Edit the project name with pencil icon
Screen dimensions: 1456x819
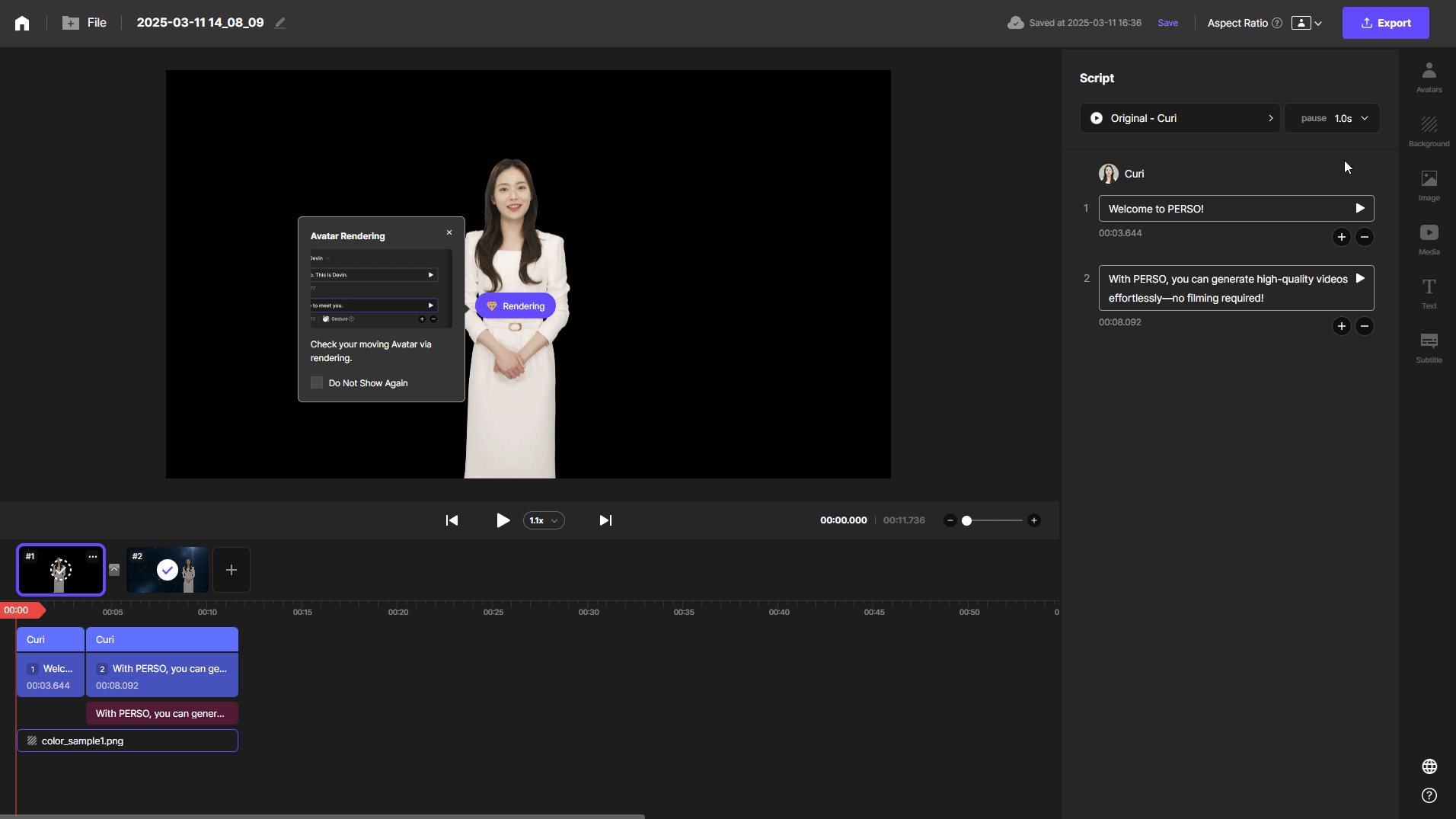[280, 23]
